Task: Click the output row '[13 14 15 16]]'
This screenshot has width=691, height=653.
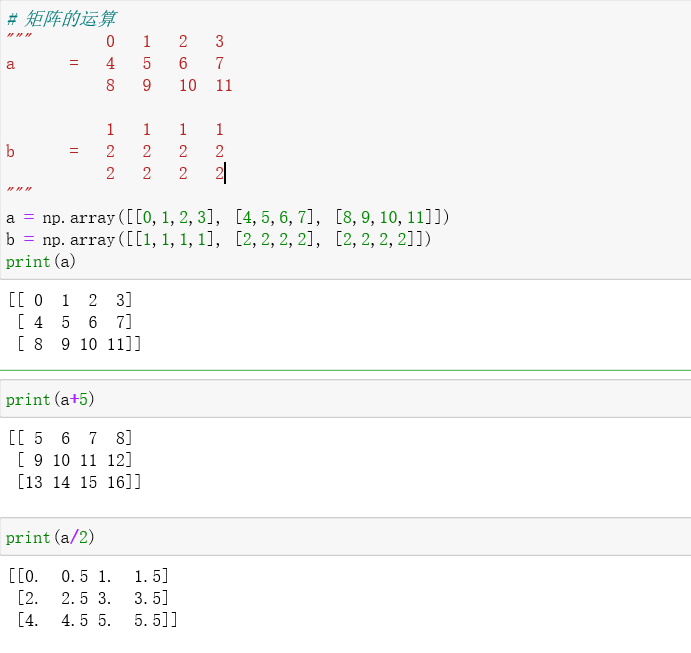Action: click(79, 482)
